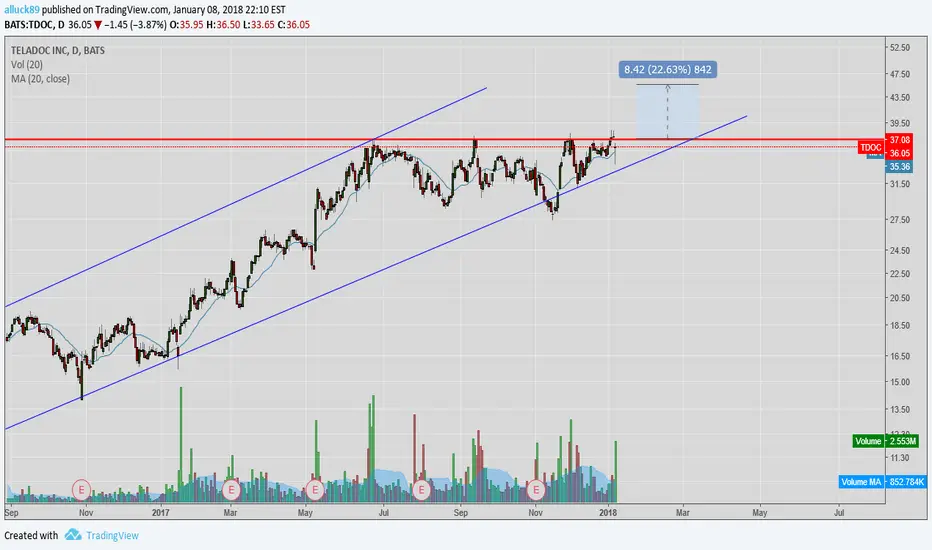The image size is (932, 550).
Task: Click the 27.50 price axis label
Action: [x=899, y=220]
